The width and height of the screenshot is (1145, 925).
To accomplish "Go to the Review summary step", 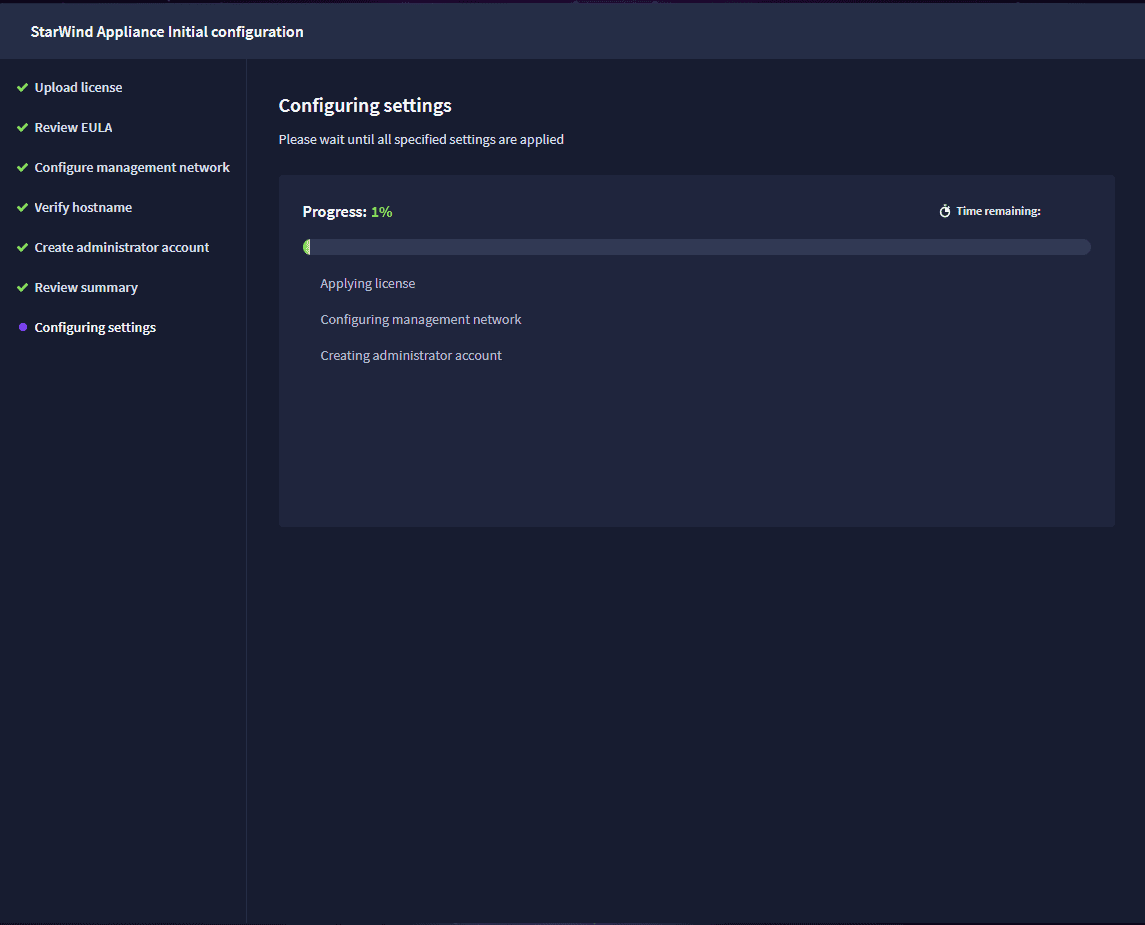I will tap(86, 288).
